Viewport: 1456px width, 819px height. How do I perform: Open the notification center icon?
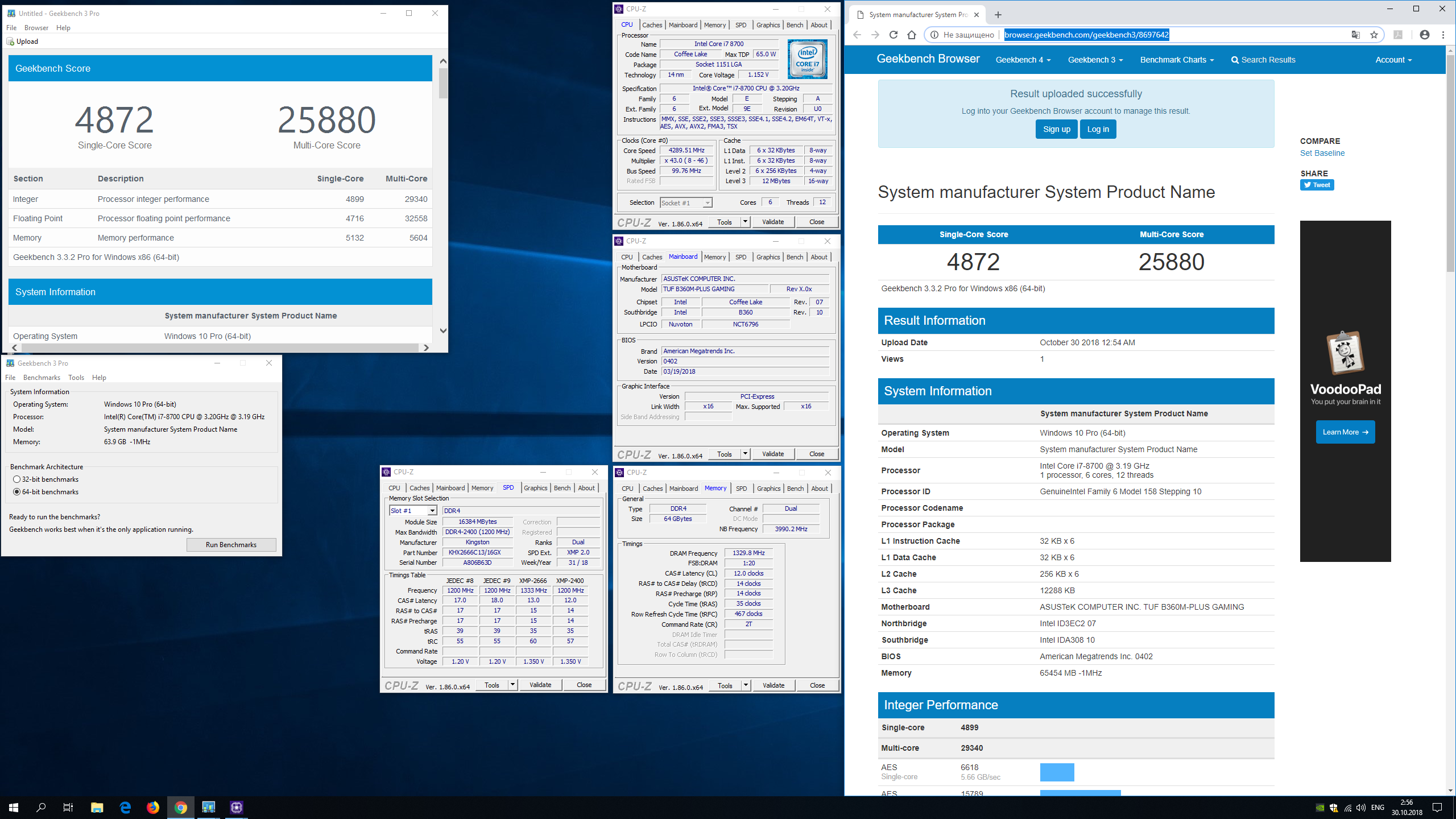point(1437,808)
